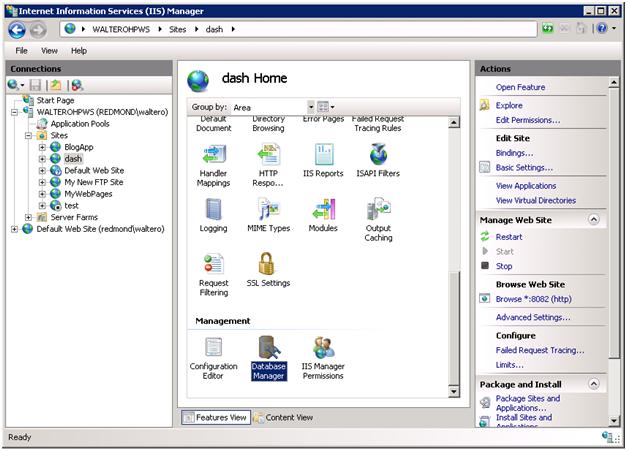Click the status bar network icon

(x=608, y=437)
